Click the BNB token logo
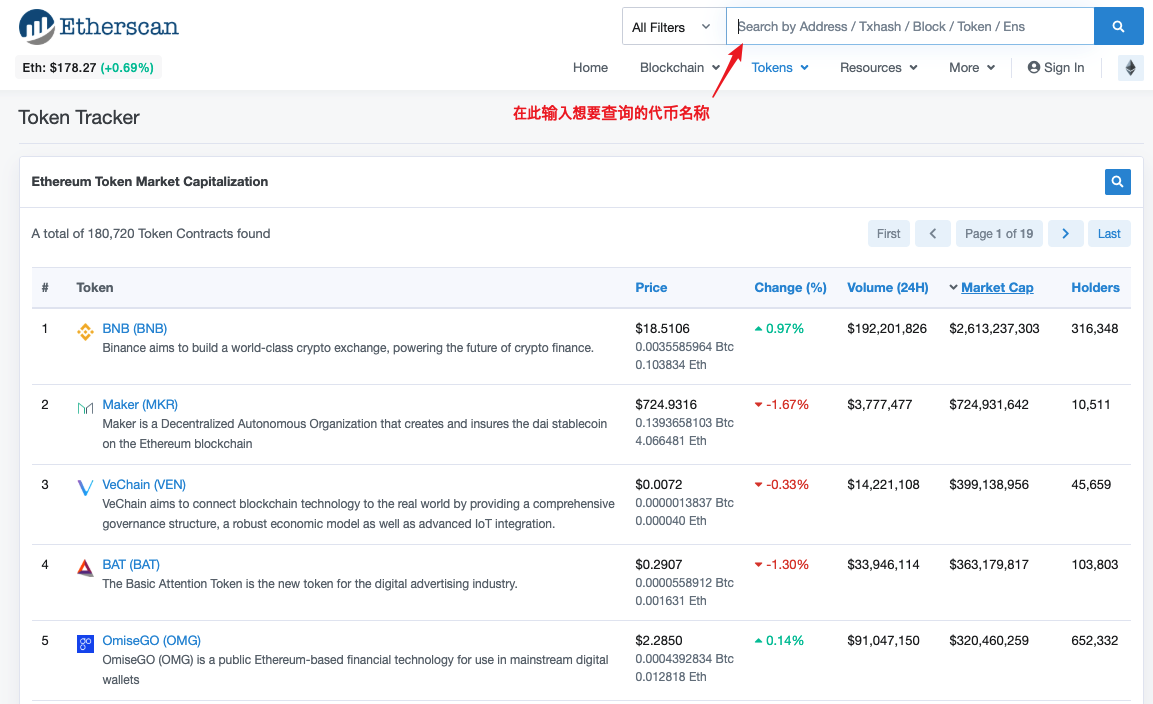The width and height of the screenshot is (1153, 704). (85, 332)
